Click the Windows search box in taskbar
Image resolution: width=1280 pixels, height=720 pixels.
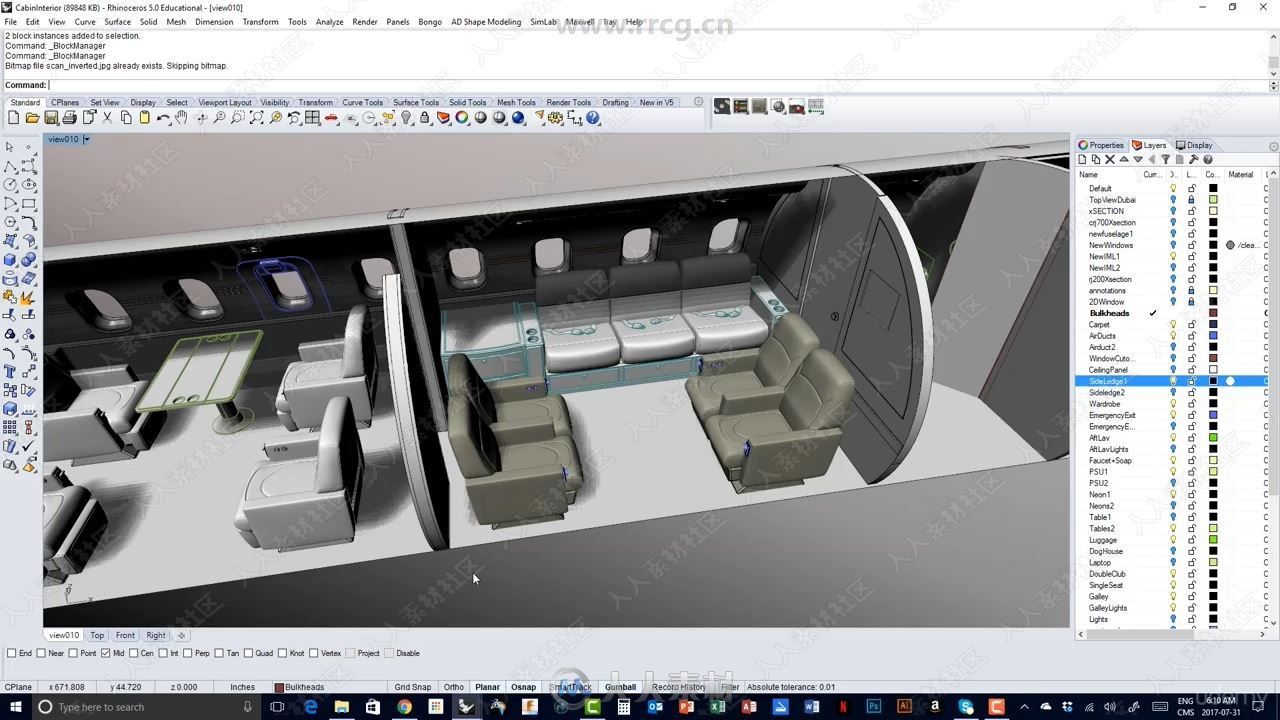point(147,707)
